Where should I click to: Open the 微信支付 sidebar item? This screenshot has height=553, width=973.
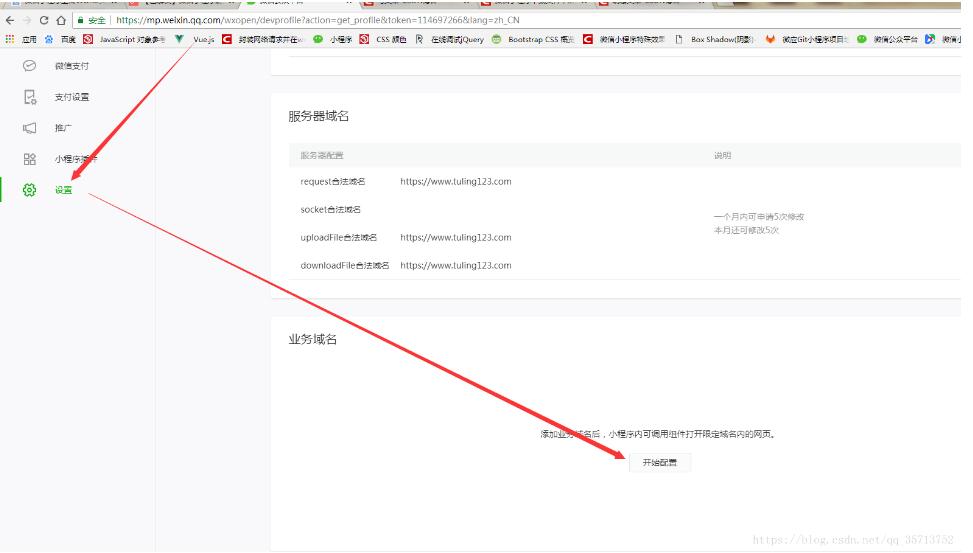click(58, 66)
